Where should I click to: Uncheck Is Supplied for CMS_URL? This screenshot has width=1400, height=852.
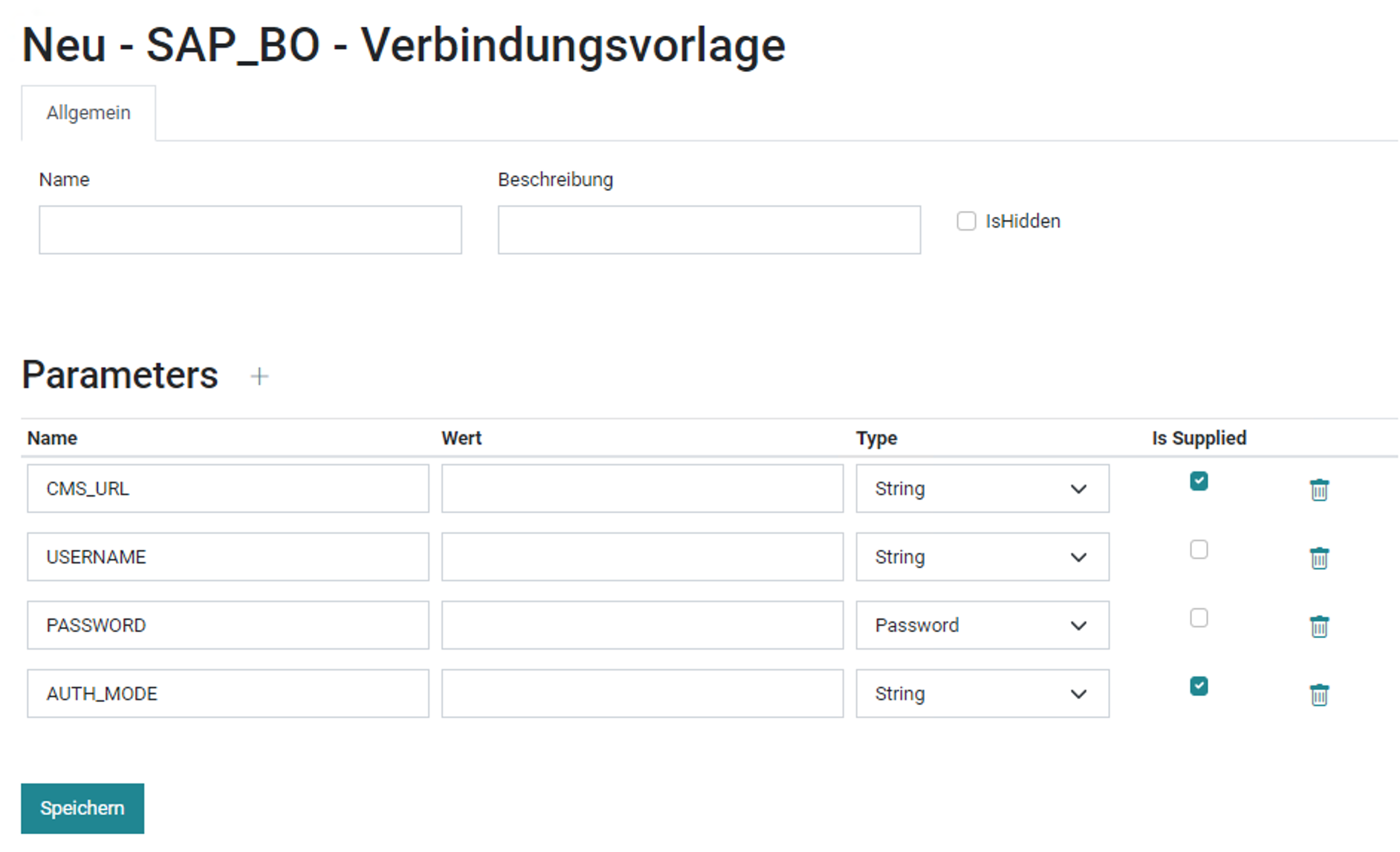(1199, 481)
